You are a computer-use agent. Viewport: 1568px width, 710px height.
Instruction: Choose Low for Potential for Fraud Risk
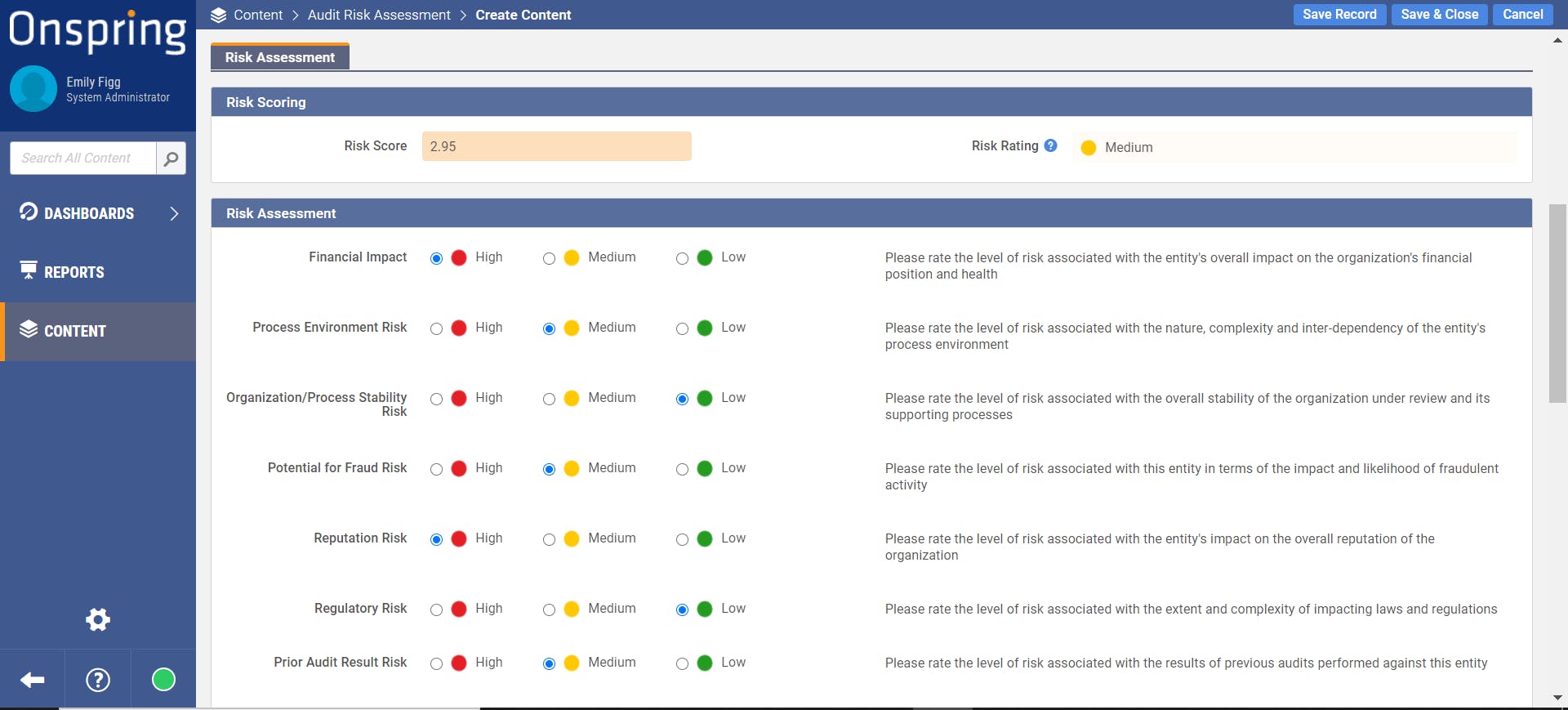682,470
